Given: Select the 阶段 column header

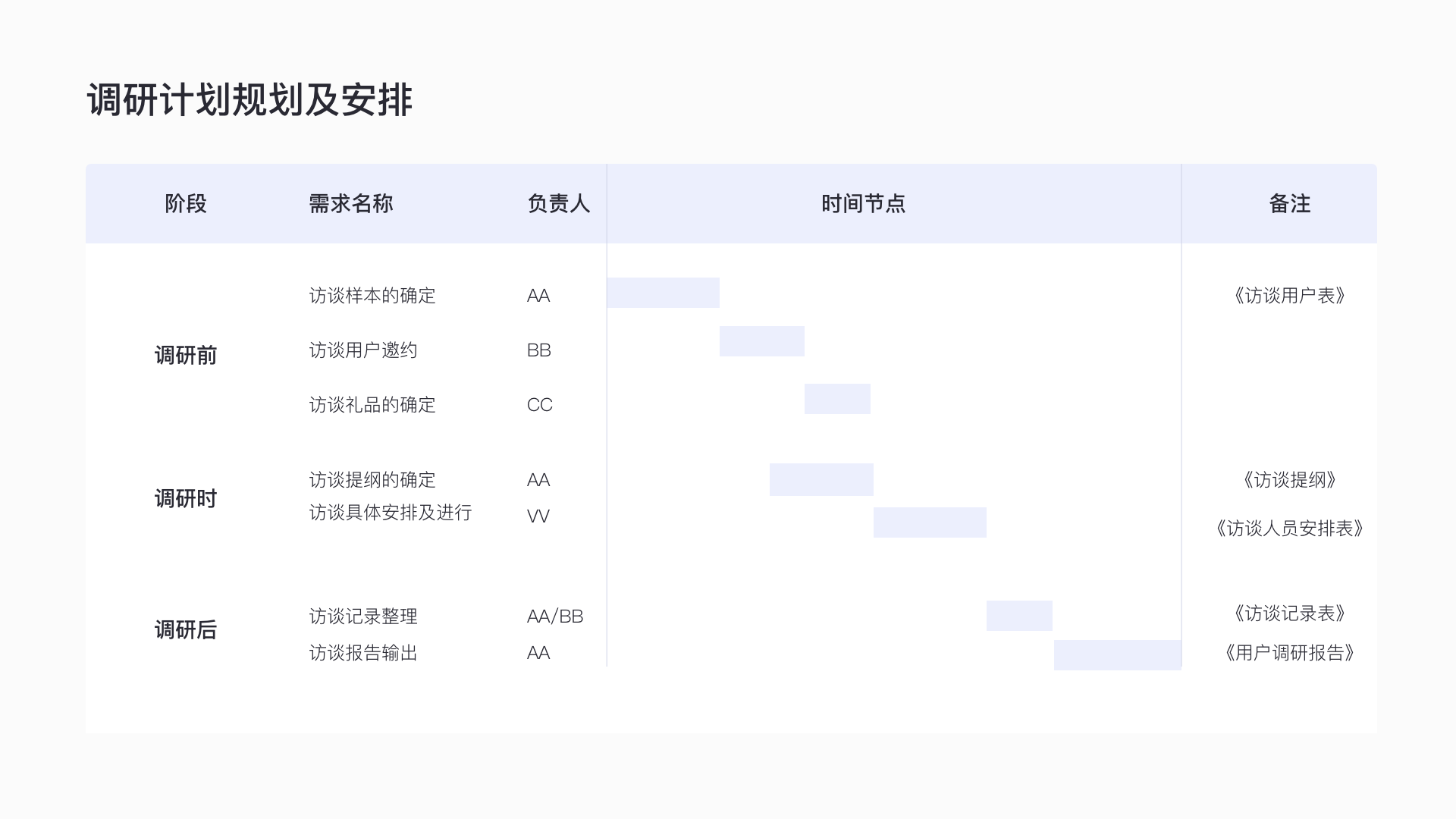Looking at the screenshot, I should click(186, 204).
